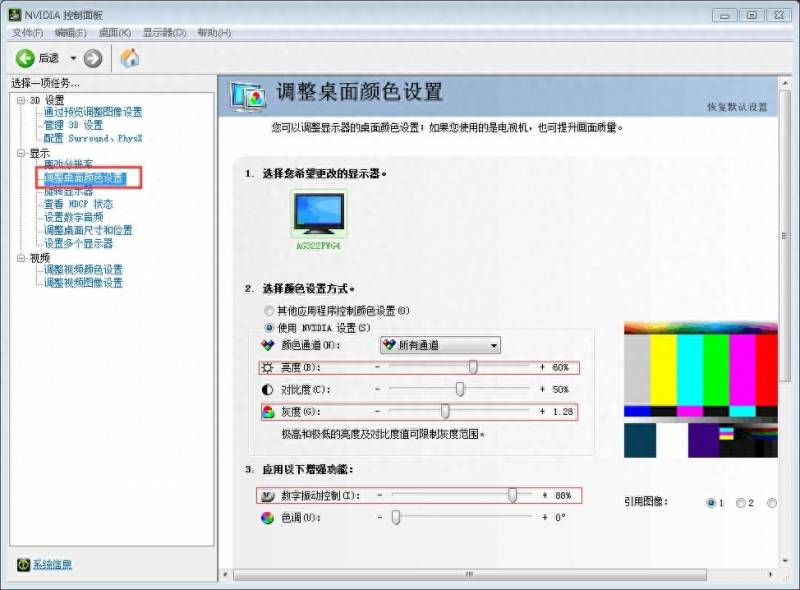Open 通过预览调整图像设置 task
The height and width of the screenshot is (590, 800).
[x=93, y=112]
